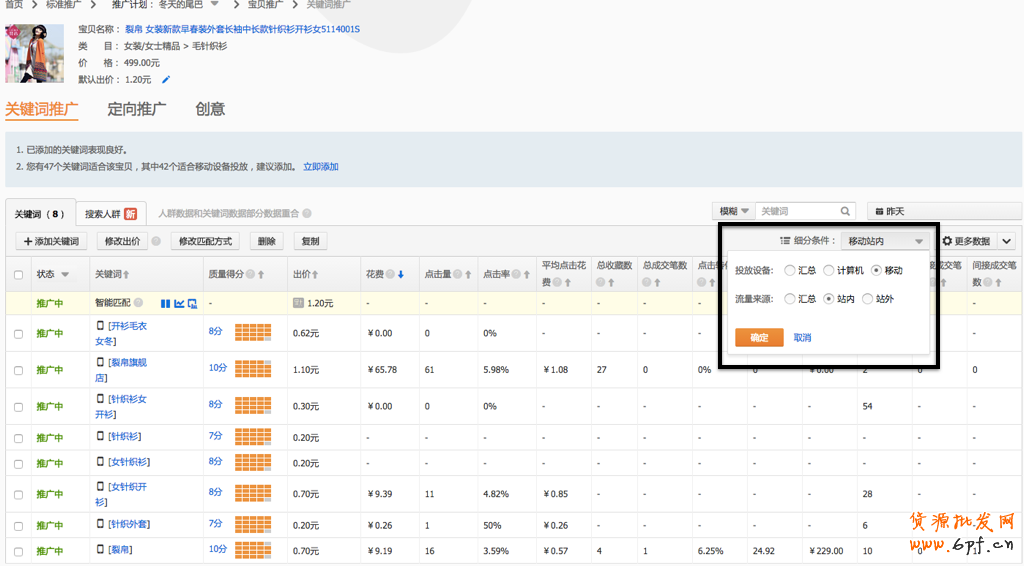This screenshot has height=566, width=1024.
Task: Select the 计算机 device radio button
Action: pyautogui.click(x=829, y=270)
